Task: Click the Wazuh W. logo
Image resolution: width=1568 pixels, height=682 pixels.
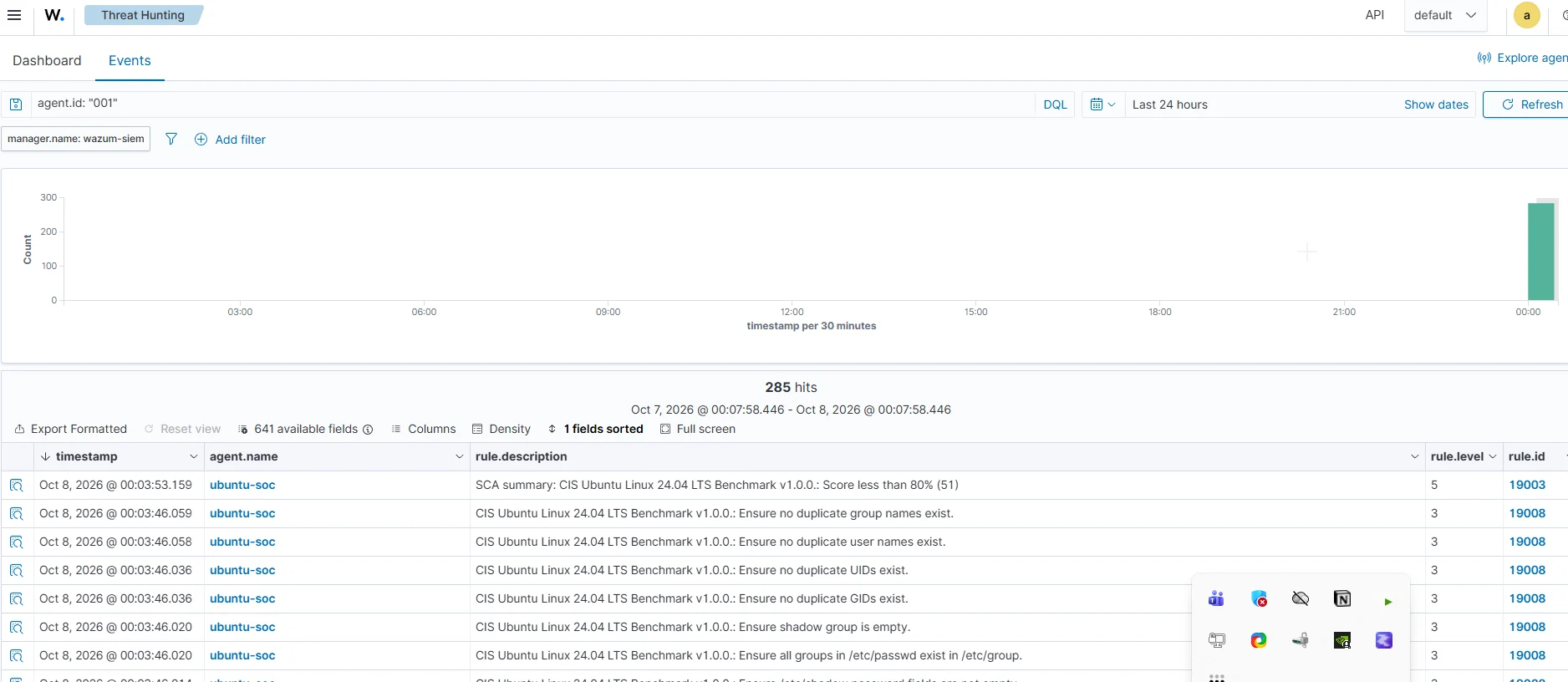Action: (x=54, y=15)
